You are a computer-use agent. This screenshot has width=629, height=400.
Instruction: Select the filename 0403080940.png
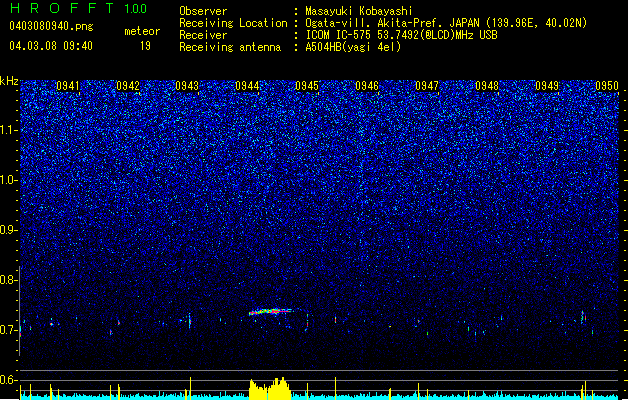[51, 26]
